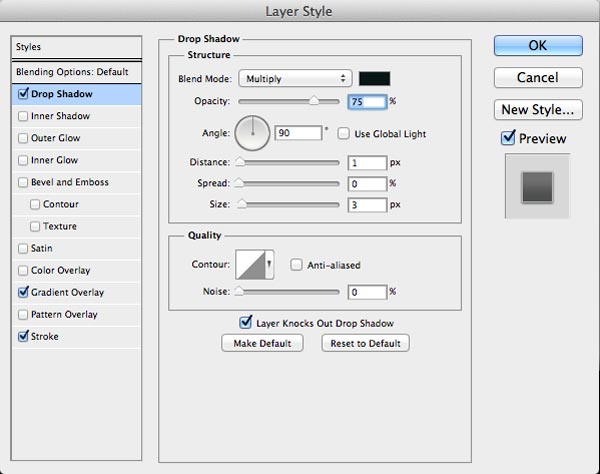Enable the Outer Glow checkbox

[x=23, y=138]
